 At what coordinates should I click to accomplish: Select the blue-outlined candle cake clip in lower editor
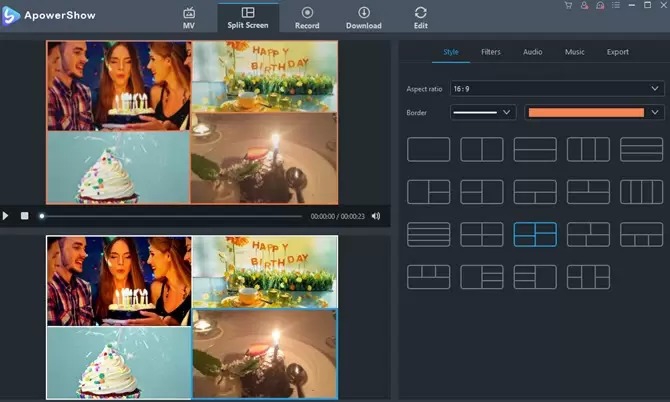coord(264,354)
